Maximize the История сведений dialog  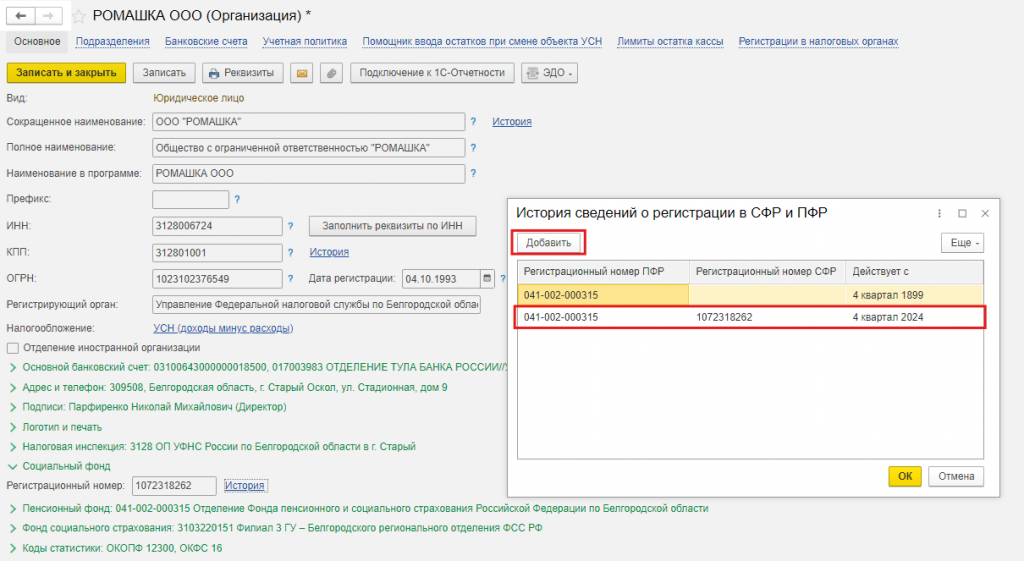[962, 214]
